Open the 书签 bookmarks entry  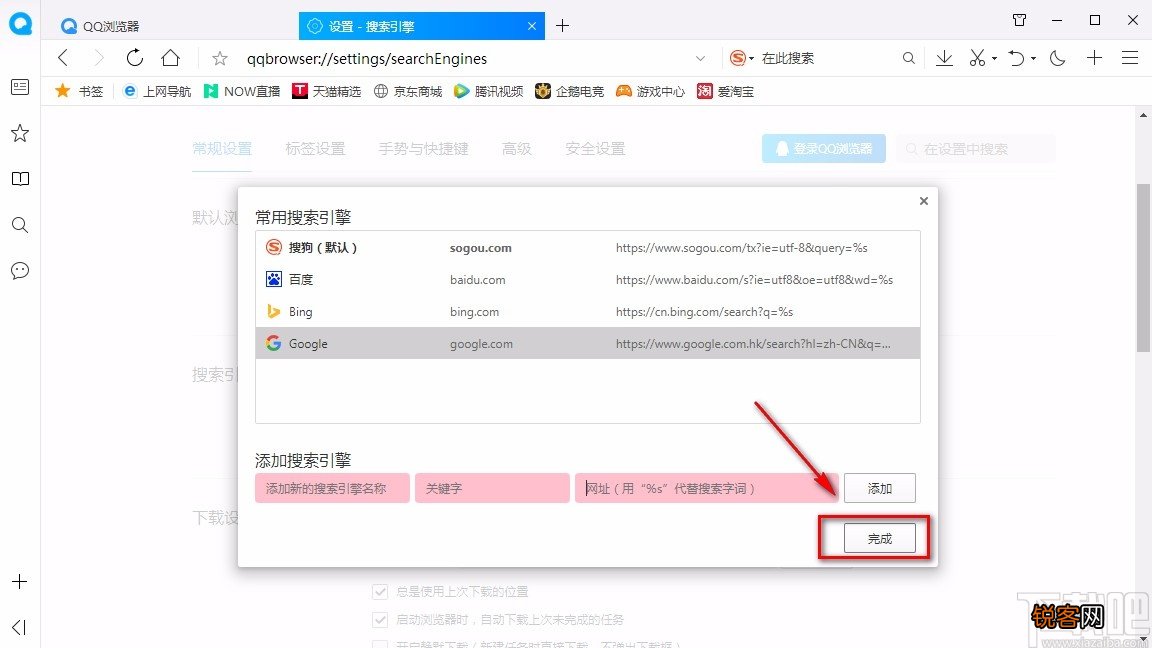pos(79,91)
